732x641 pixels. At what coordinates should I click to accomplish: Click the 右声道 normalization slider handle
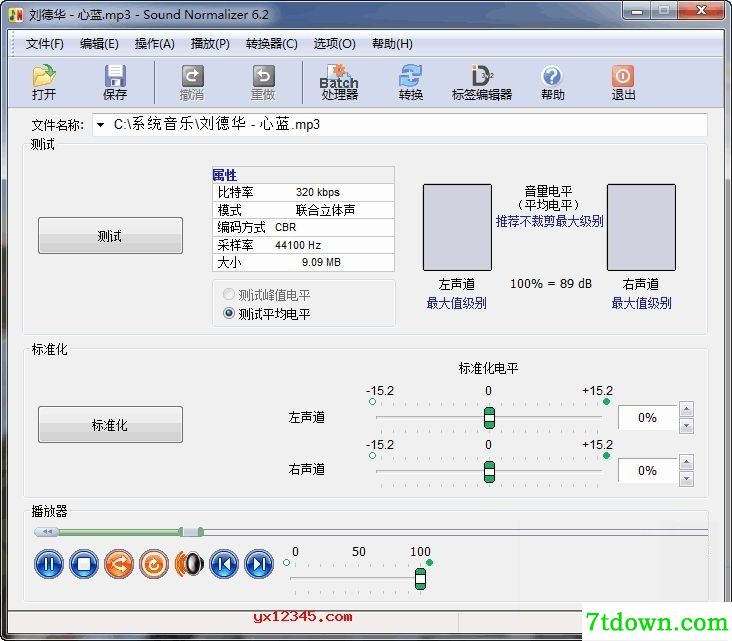coord(489,472)
